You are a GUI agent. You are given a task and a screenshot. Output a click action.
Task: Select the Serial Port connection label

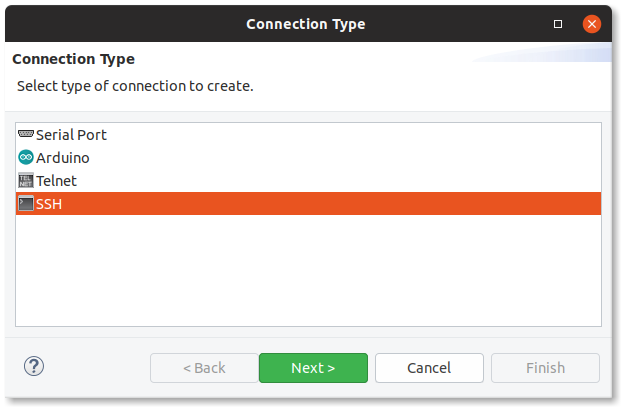point(71,135)
